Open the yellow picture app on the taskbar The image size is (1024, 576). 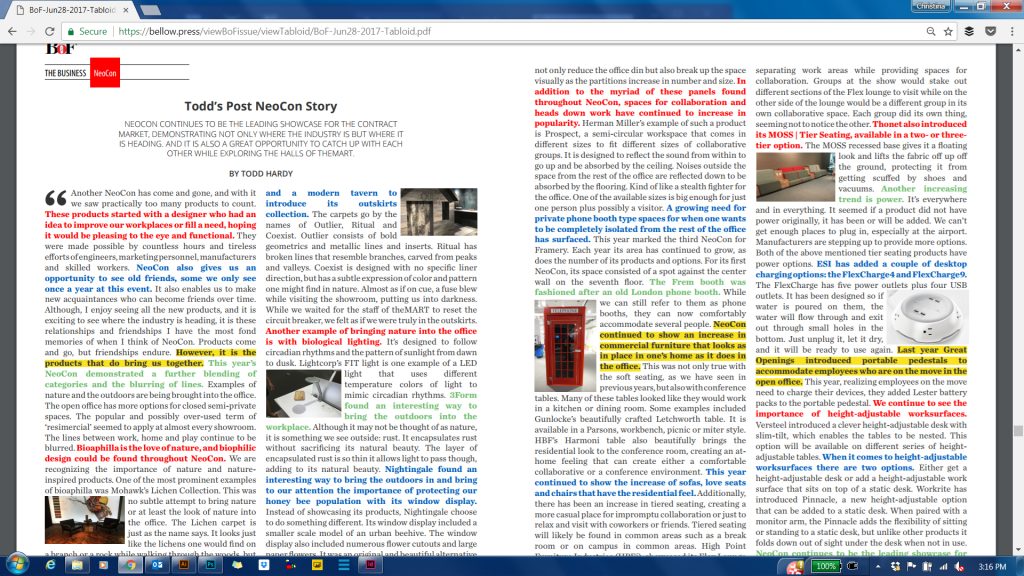click(x=317, y=566)
